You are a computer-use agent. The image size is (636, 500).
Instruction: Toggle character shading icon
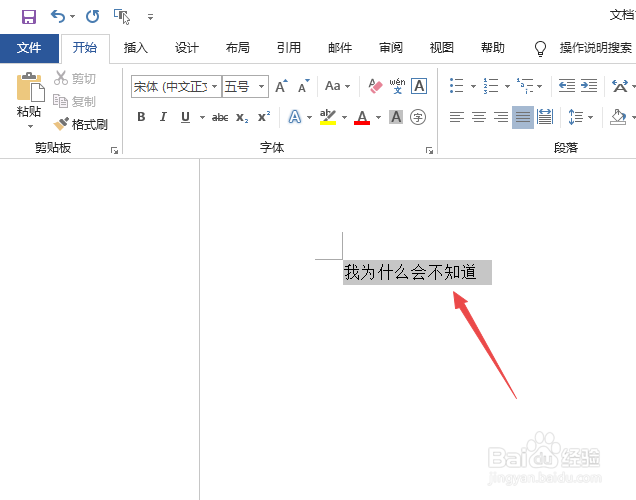pos(396,117)
